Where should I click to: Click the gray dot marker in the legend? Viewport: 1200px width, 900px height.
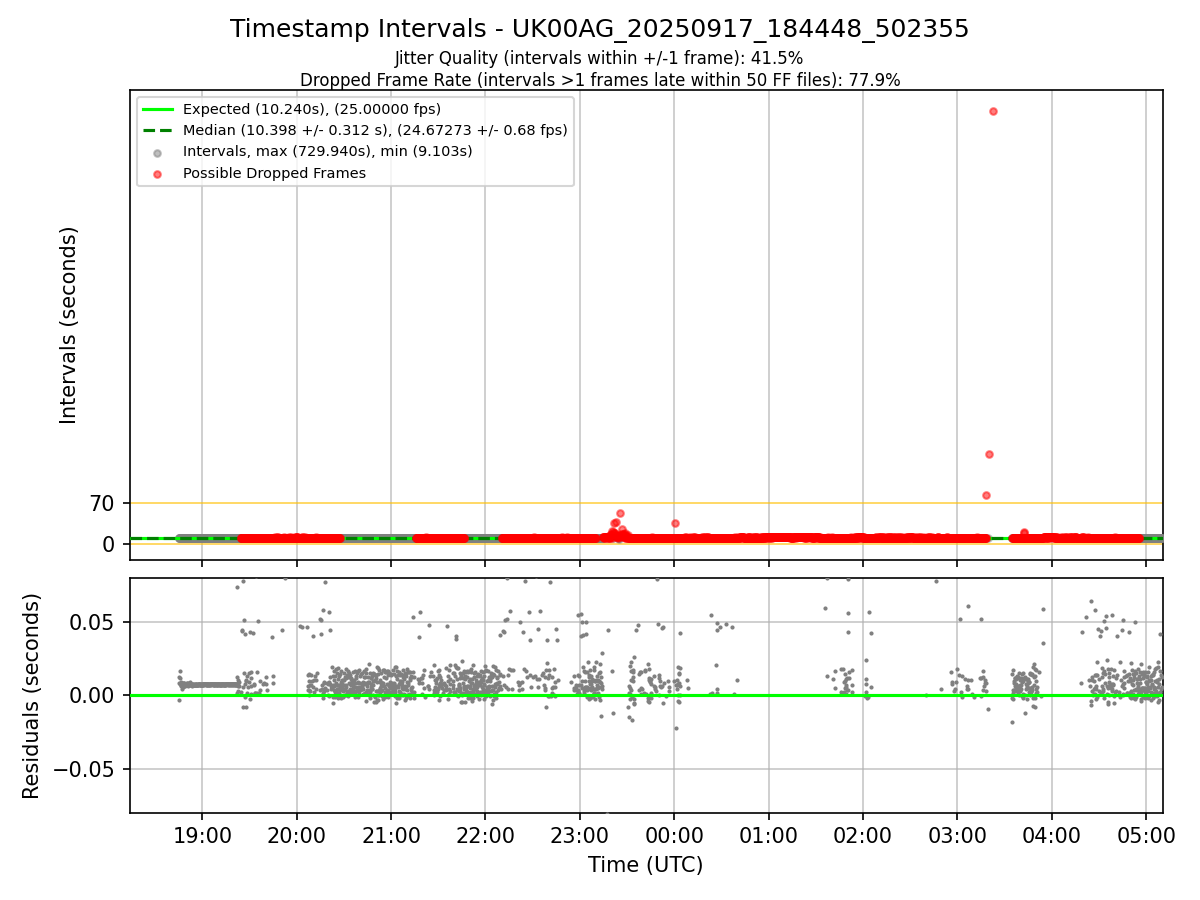tap(158, 152)
